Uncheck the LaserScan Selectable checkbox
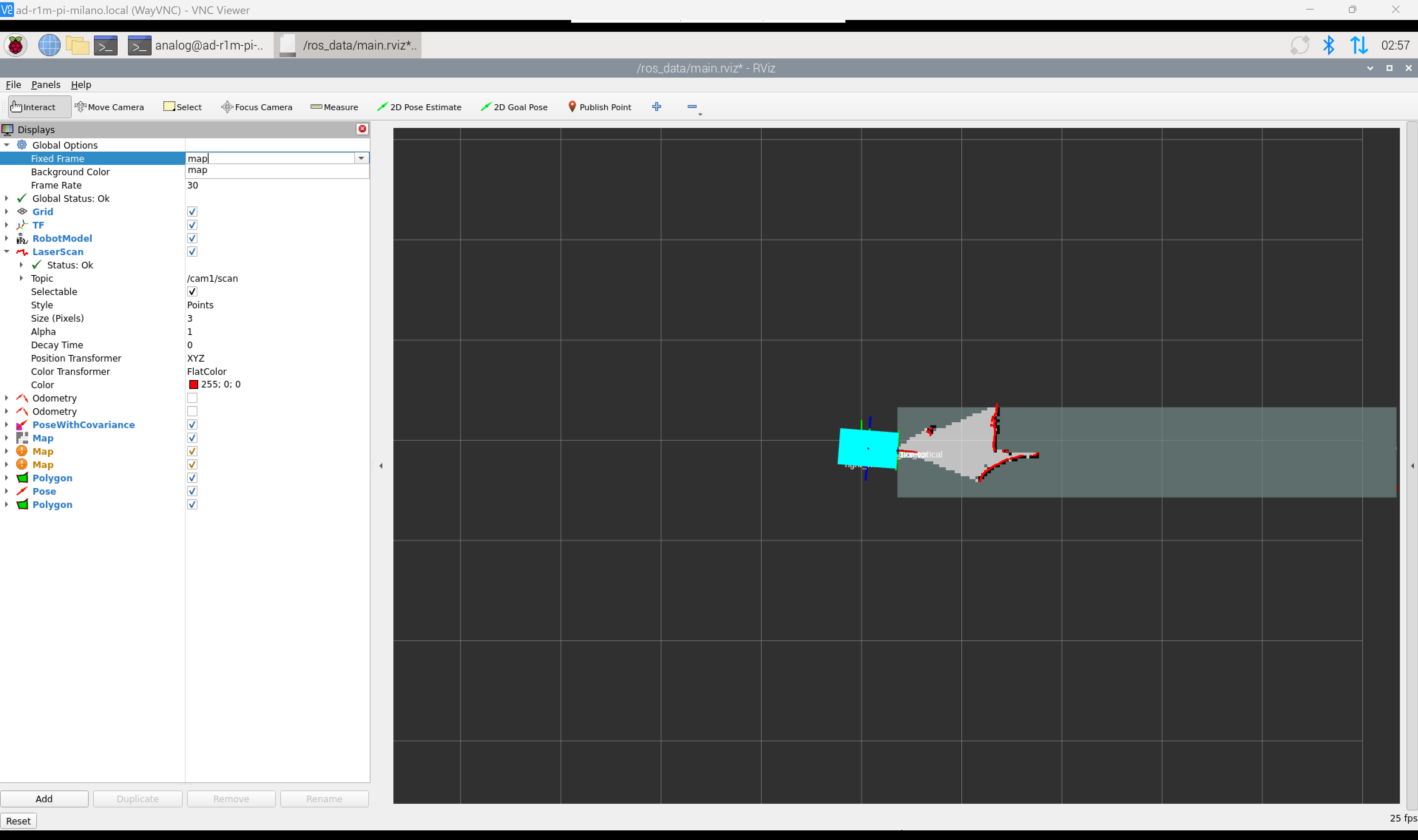Image resolution: width=1418 pixels, height=840 pixels. (x=193, y=291)
